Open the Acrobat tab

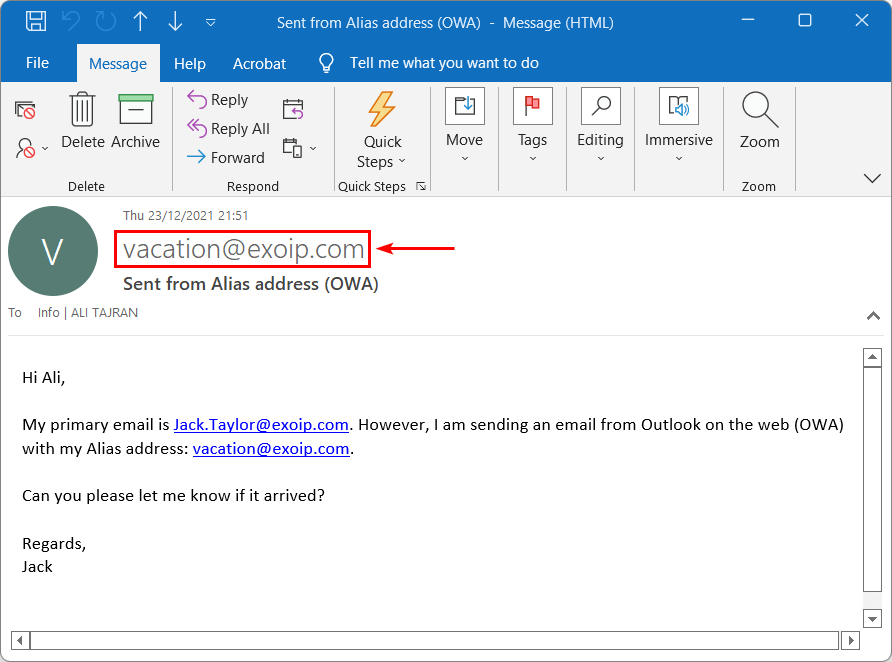click(x=259, y=64)
